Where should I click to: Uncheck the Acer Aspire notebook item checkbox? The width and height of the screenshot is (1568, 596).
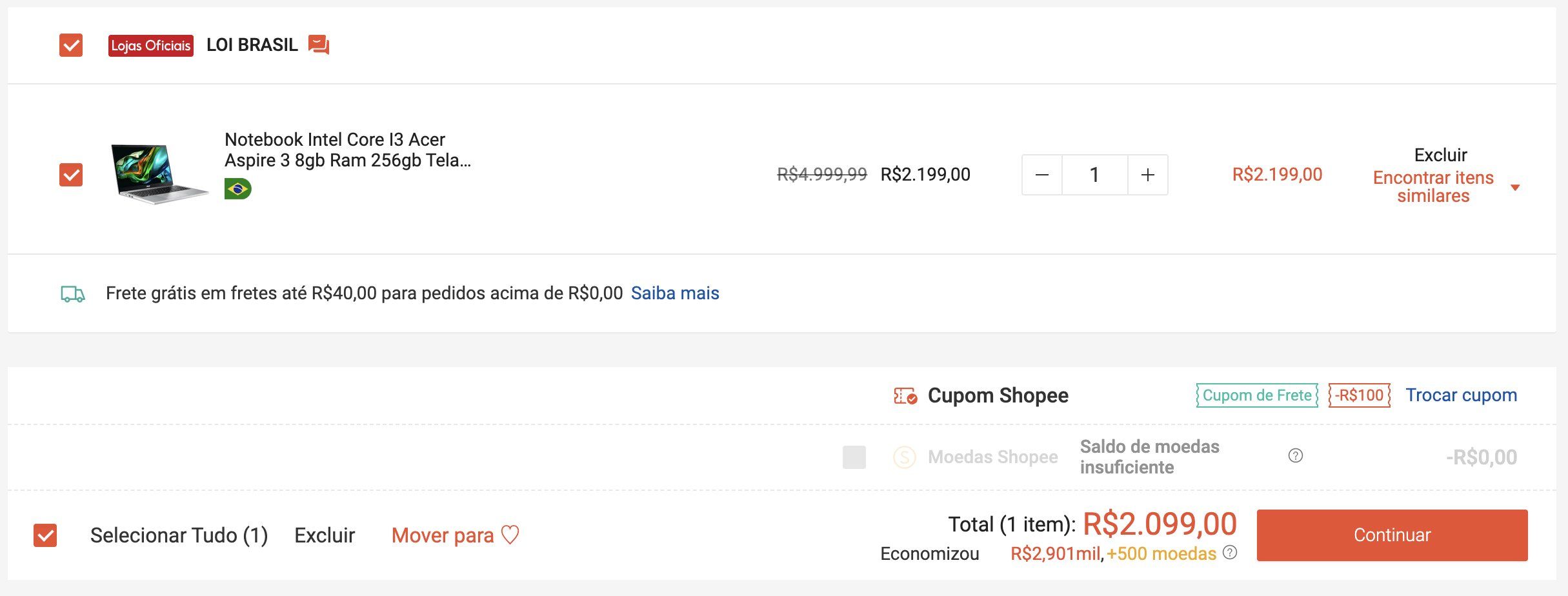point(71,175)
